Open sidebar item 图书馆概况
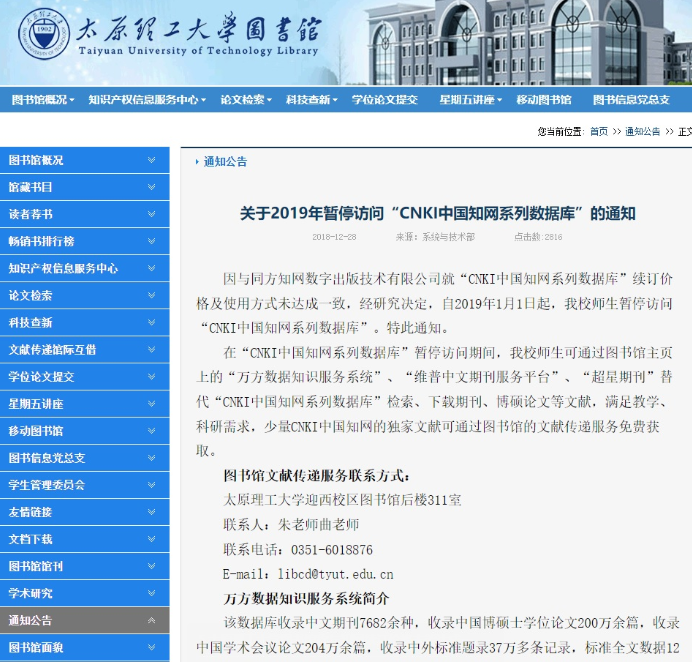Image resolution: width=692 pixels, height=662 pixels. [x=84, y=160]
